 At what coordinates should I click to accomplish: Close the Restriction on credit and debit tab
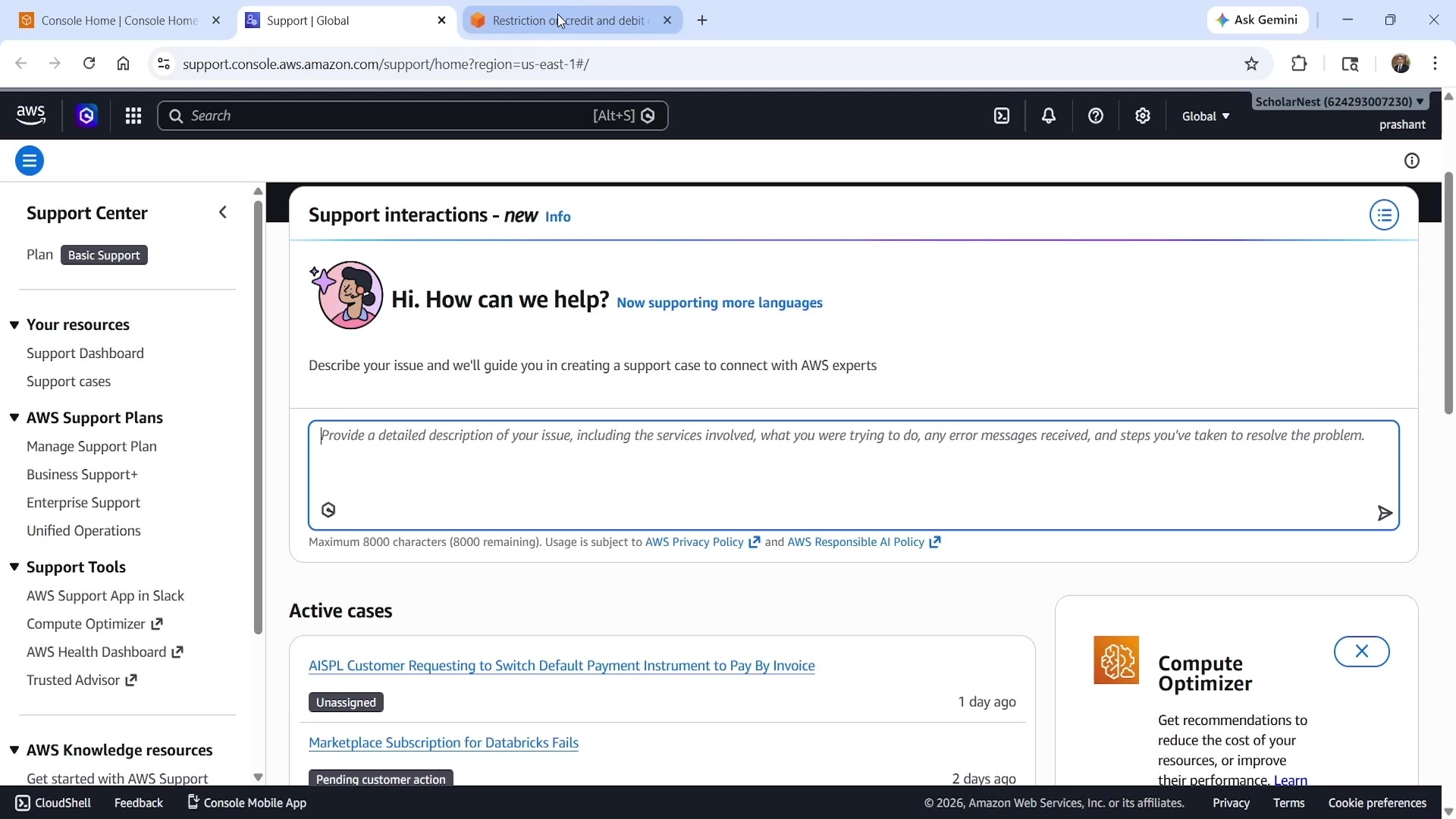pyautogui.click(x=667, y=20)
